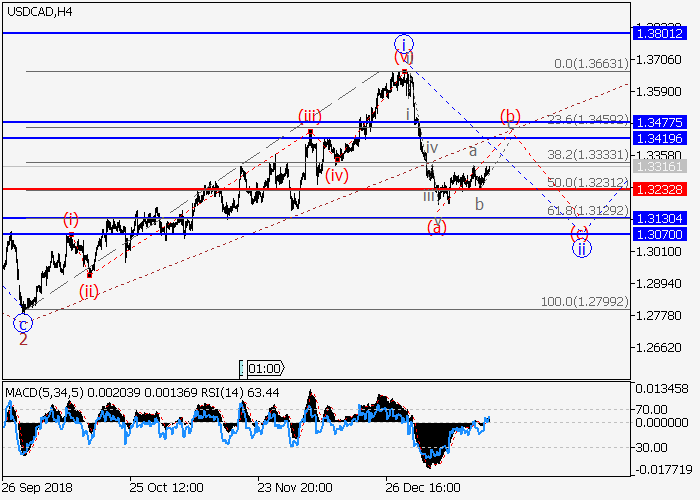Image resolution: width=700 pixels, height=500 pixels.
Task: Click the 1.30700 price level tag
Action: pyautogui.click(x=662, y=234)
